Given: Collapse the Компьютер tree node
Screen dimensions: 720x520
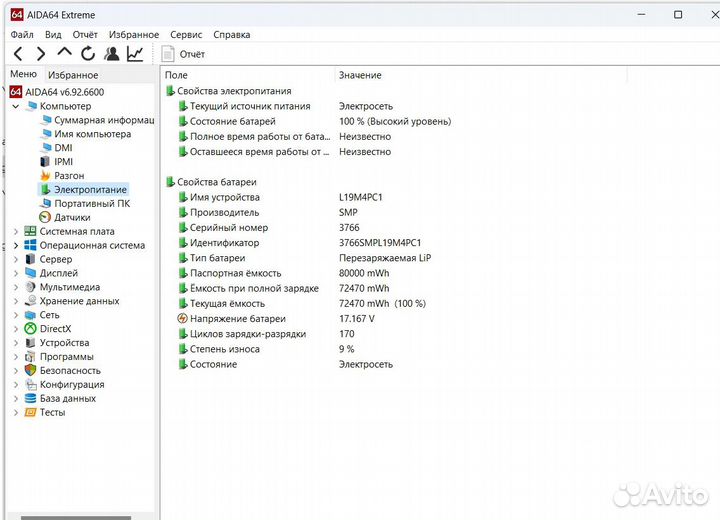Looking at the screenshot, I should (x=16, y=106).
